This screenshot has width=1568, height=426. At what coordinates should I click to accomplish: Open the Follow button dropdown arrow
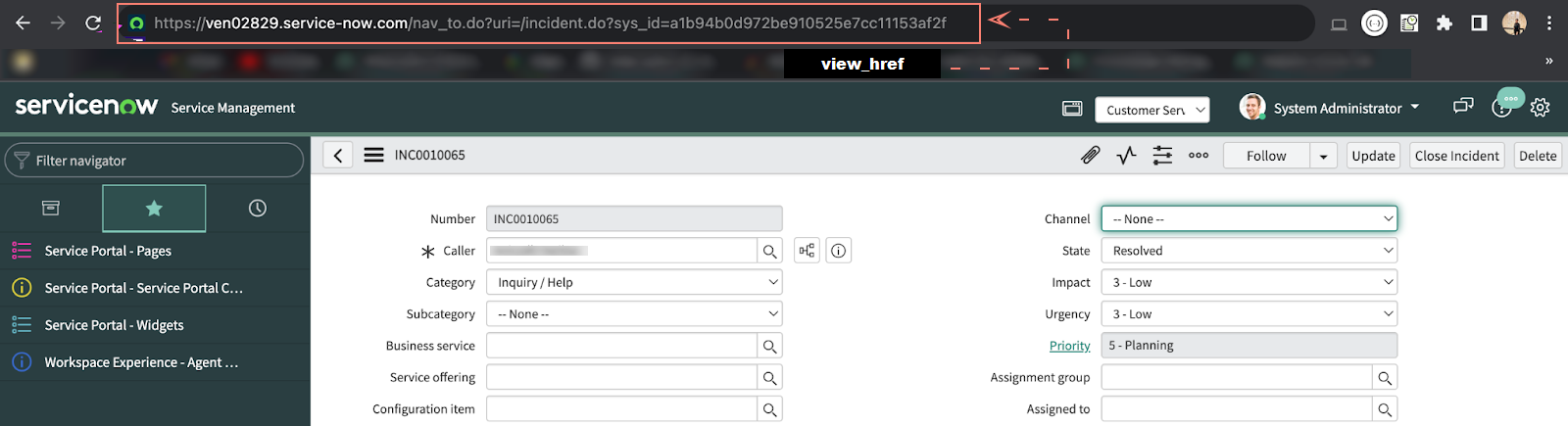click(x=1323, y=157)
